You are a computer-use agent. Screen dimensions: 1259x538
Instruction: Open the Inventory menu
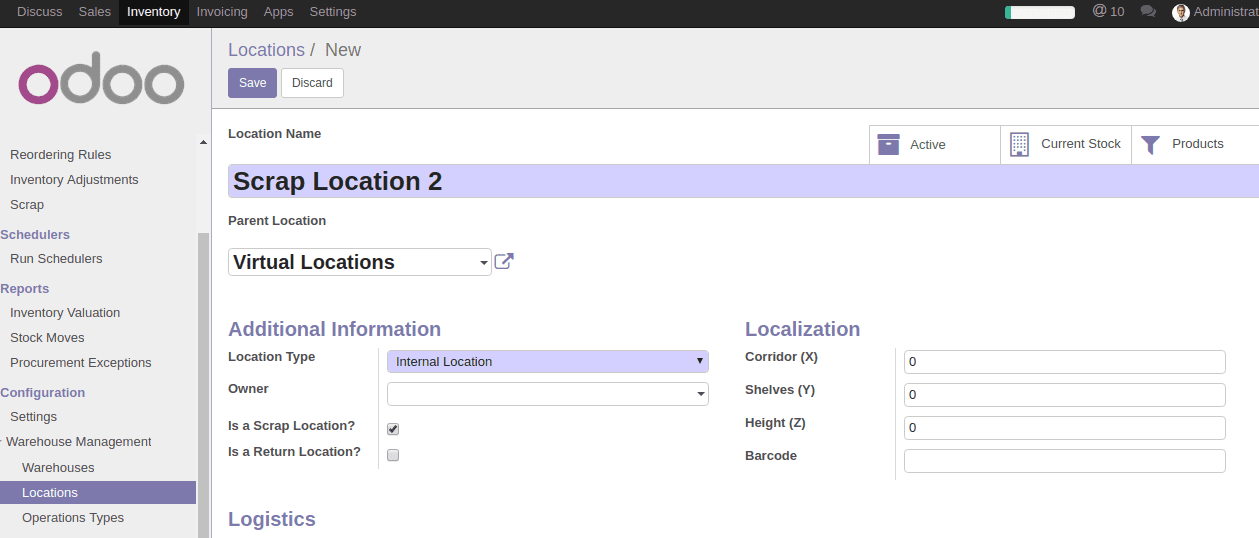154,12
